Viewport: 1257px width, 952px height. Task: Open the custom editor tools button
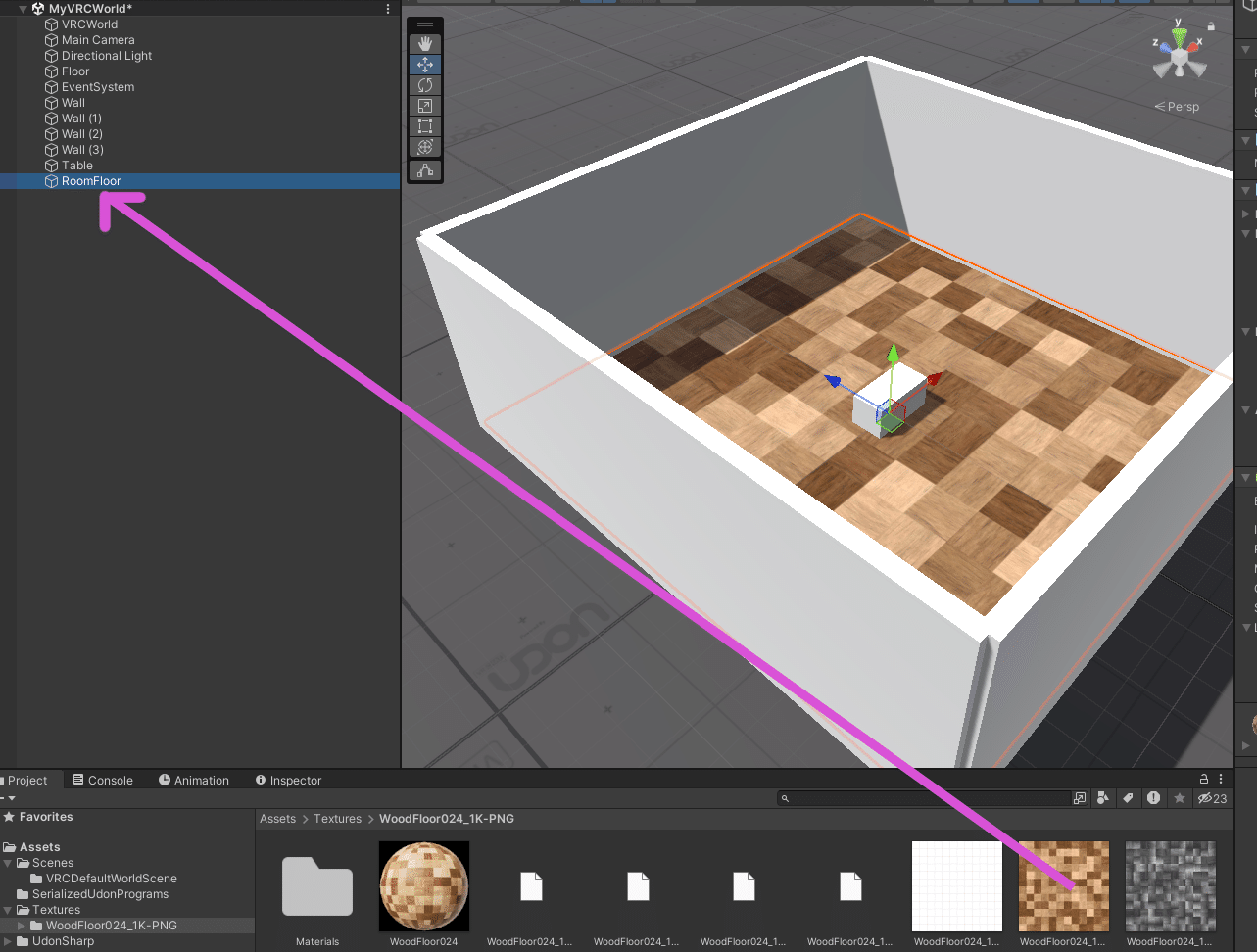pyautogui.click(x=424, y=170)
